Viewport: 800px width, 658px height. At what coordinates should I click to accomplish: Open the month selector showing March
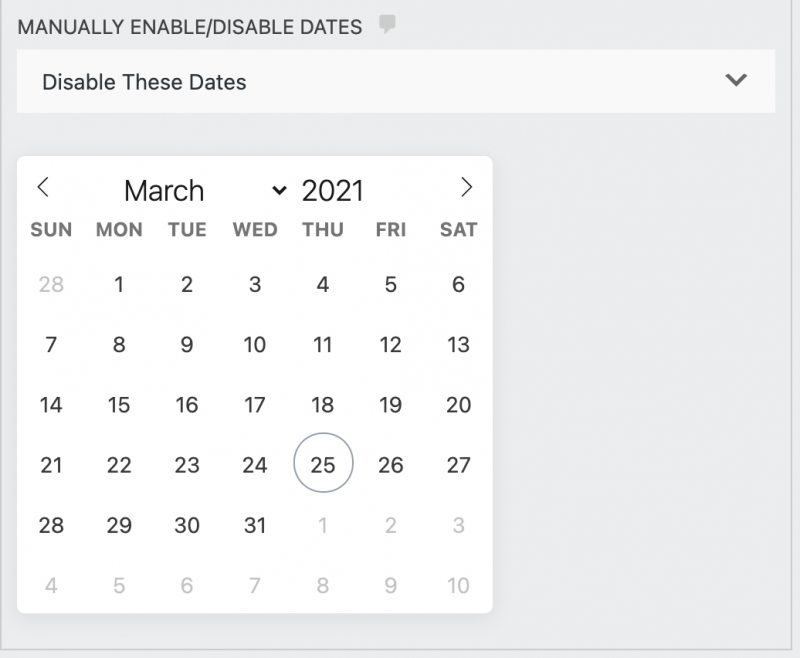click(165, 190)
